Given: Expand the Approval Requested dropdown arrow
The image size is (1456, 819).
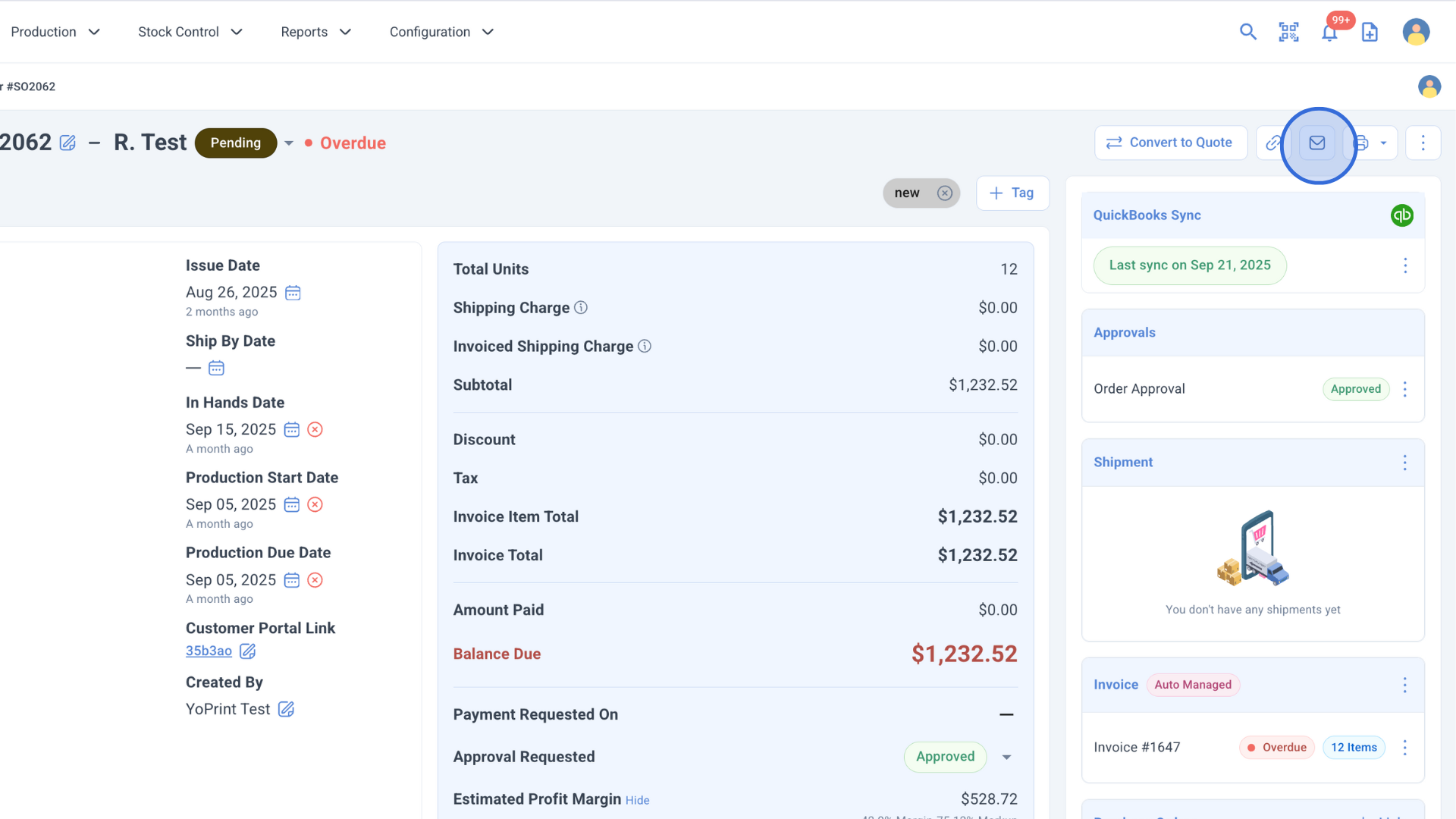Looking at the screenshot, I should point(1006,758).
